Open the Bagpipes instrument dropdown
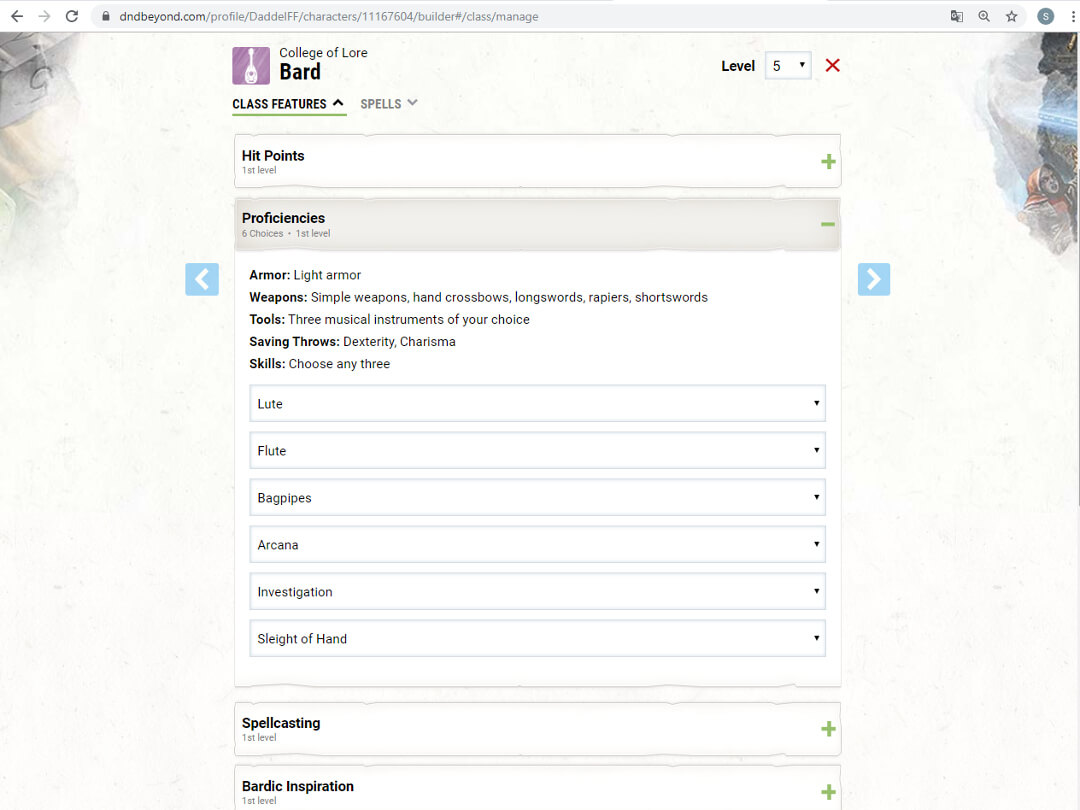 pyautogui.click(x=537, y=498)
